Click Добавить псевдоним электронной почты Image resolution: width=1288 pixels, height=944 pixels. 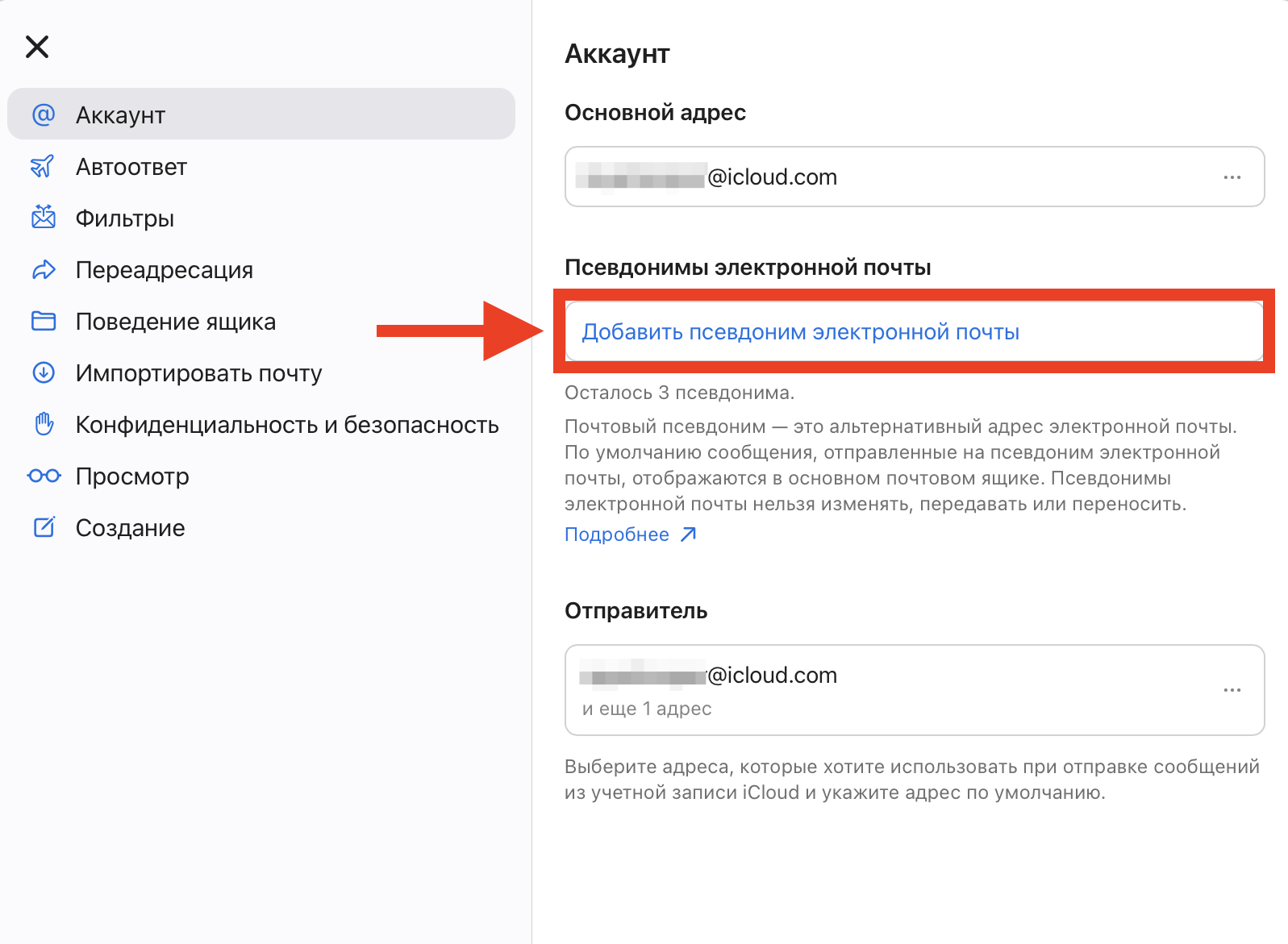(x=801, y=331)
